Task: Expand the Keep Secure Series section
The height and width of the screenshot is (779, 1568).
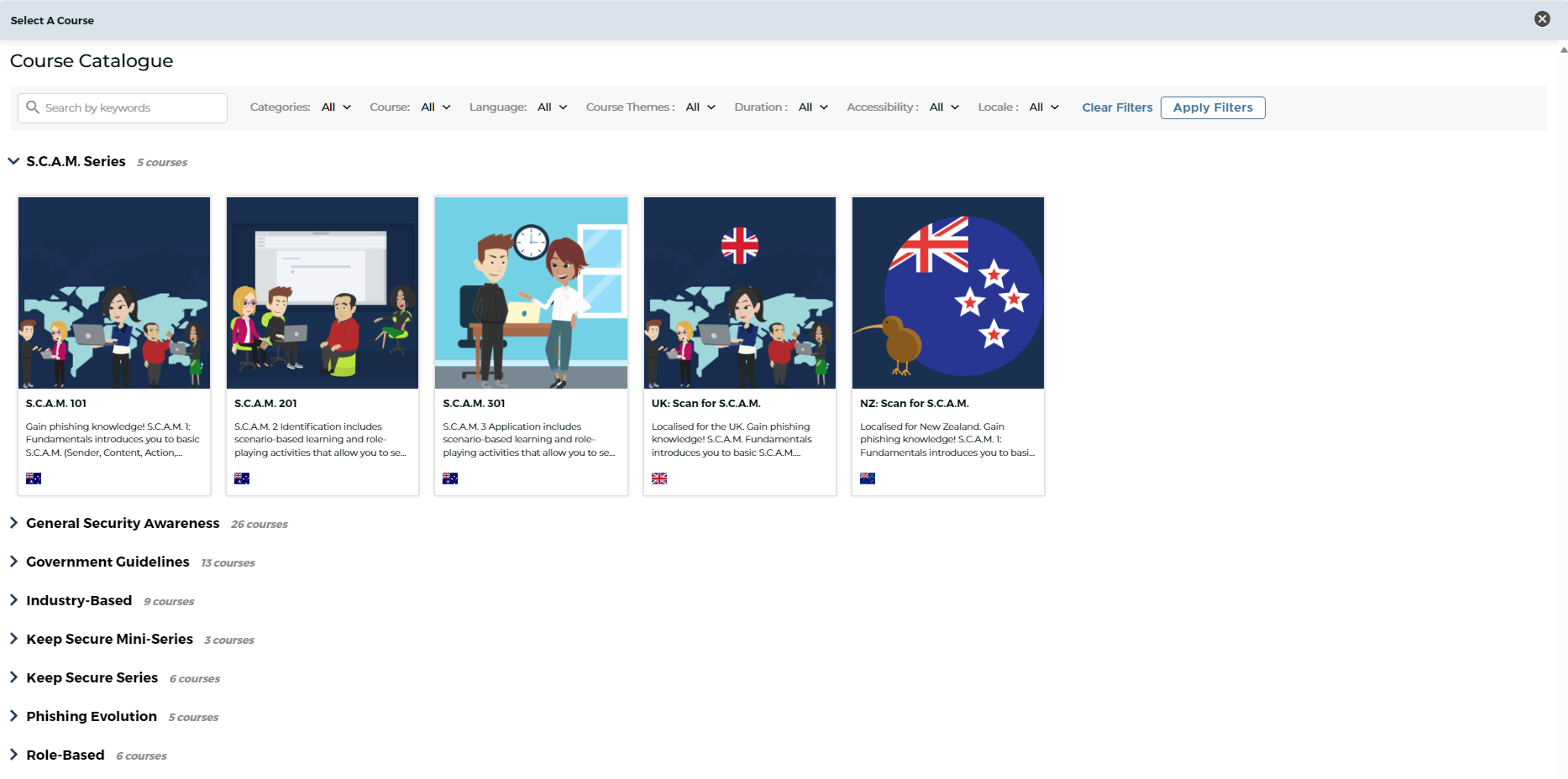Action: (13, 677)
